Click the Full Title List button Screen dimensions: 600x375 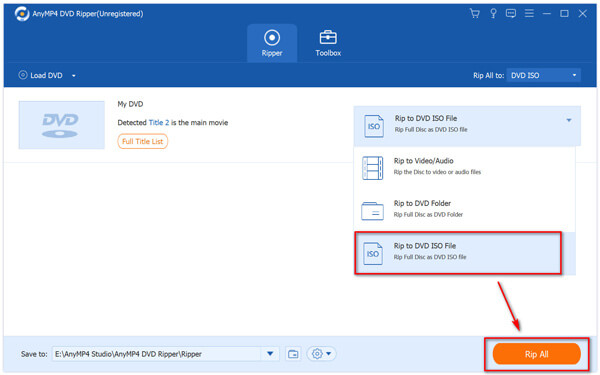click(142, 142)
